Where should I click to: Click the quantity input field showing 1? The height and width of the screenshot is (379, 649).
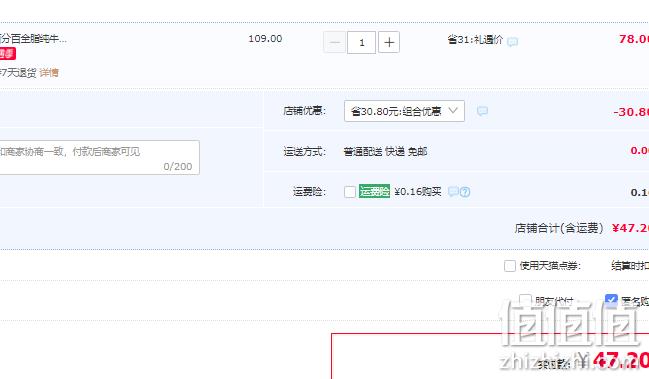(362, 42)
